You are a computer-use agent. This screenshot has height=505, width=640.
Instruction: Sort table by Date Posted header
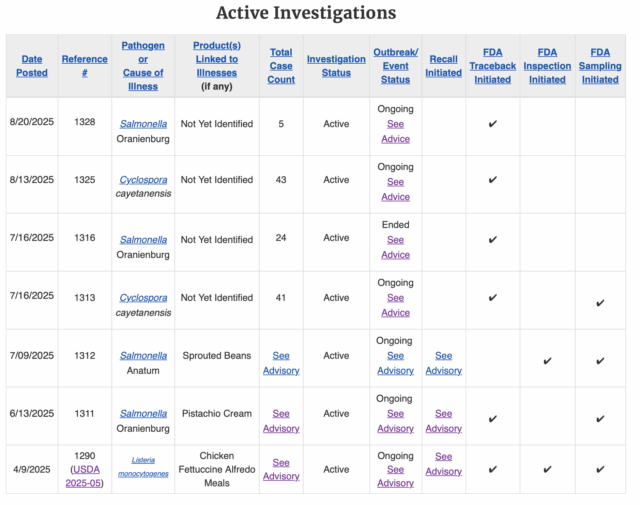point(32,66)
